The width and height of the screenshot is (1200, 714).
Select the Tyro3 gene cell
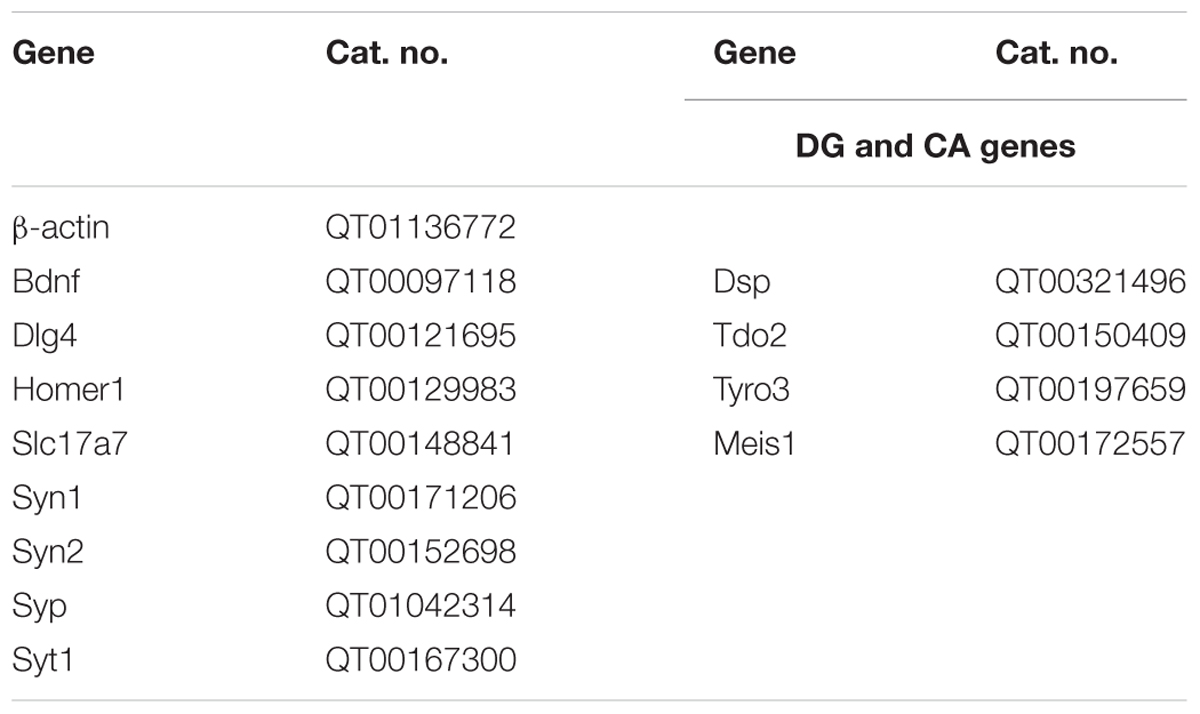pyautogui.click(x=751, y=391)
